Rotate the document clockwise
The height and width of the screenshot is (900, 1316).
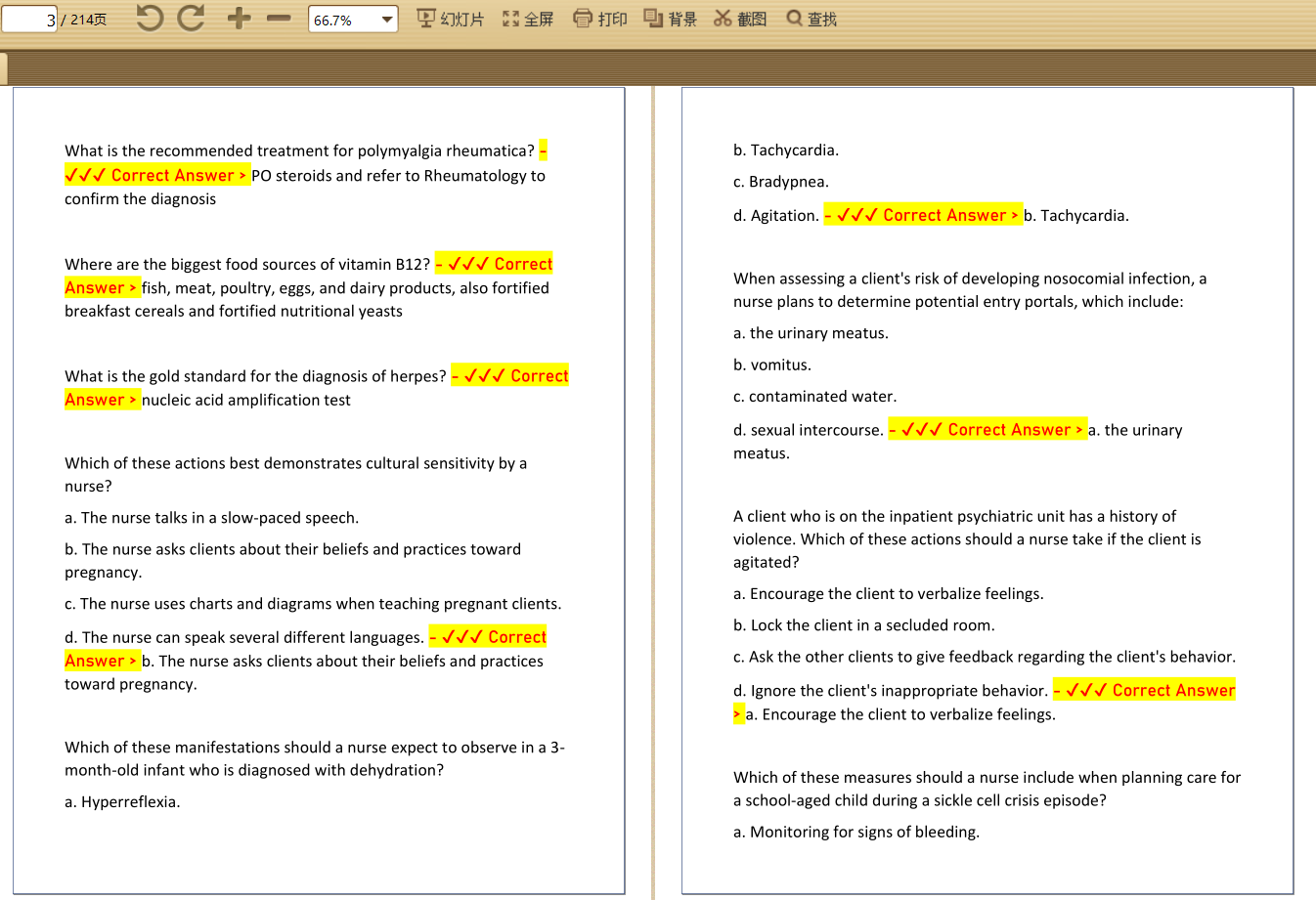coord(192,18)
